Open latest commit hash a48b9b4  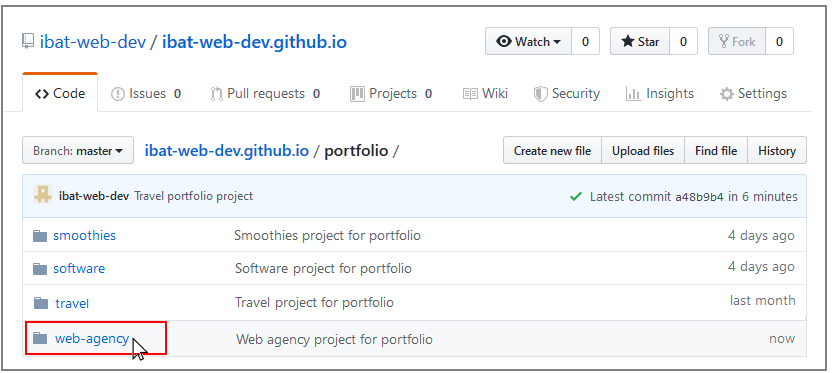[699, 197]
